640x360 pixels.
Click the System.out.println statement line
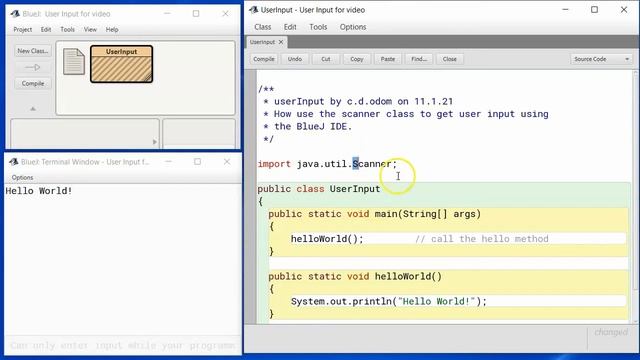(389, 302)
